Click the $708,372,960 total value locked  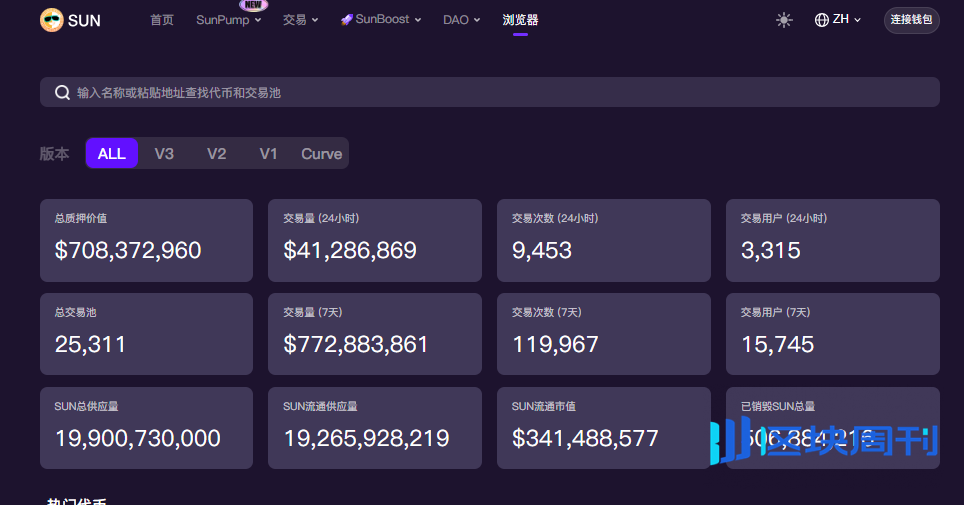point(128,250)
